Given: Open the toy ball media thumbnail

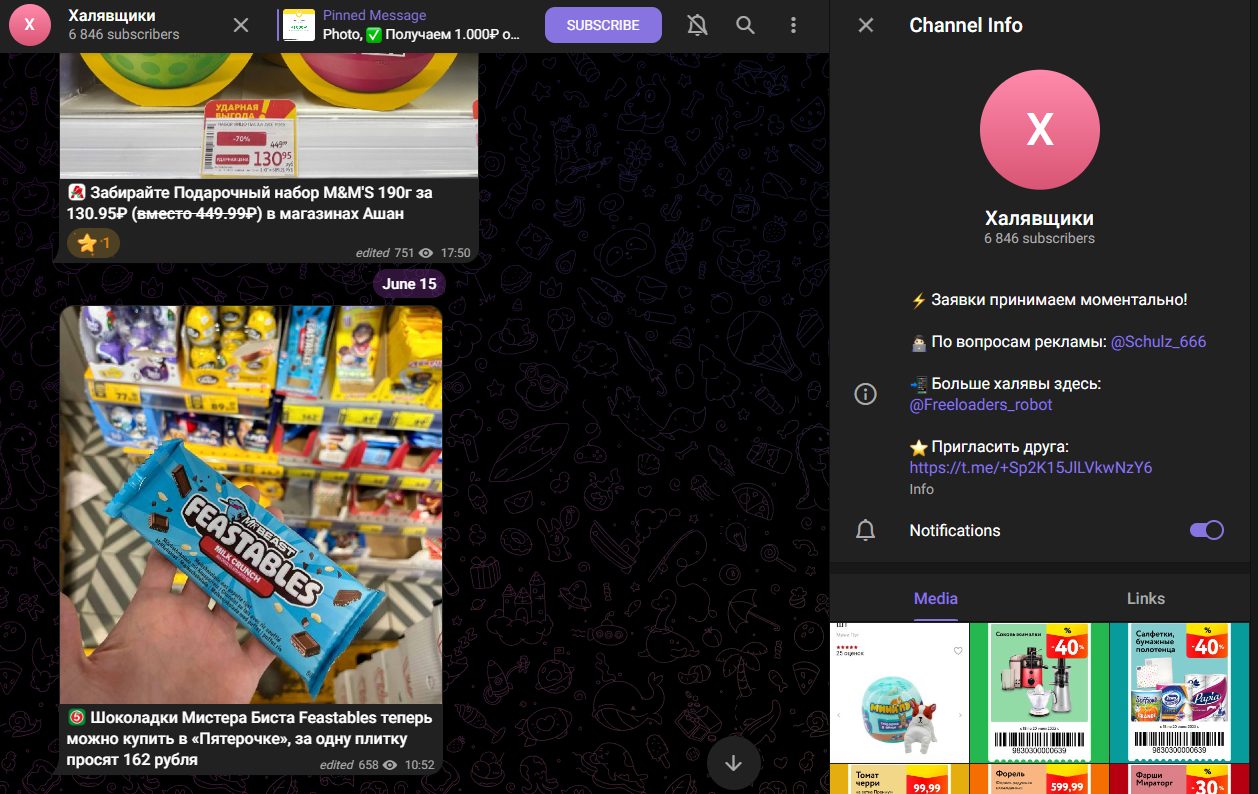Looking at the screenshot, I should click(899, 691).
